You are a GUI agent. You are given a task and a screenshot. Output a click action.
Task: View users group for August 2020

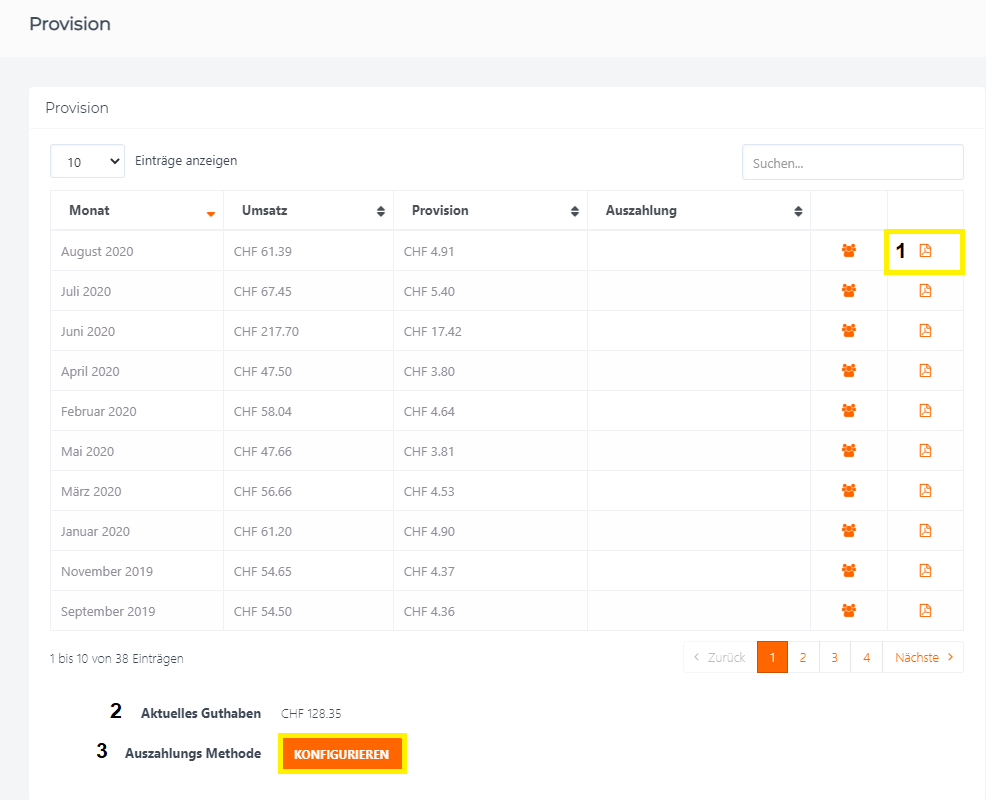849,251
